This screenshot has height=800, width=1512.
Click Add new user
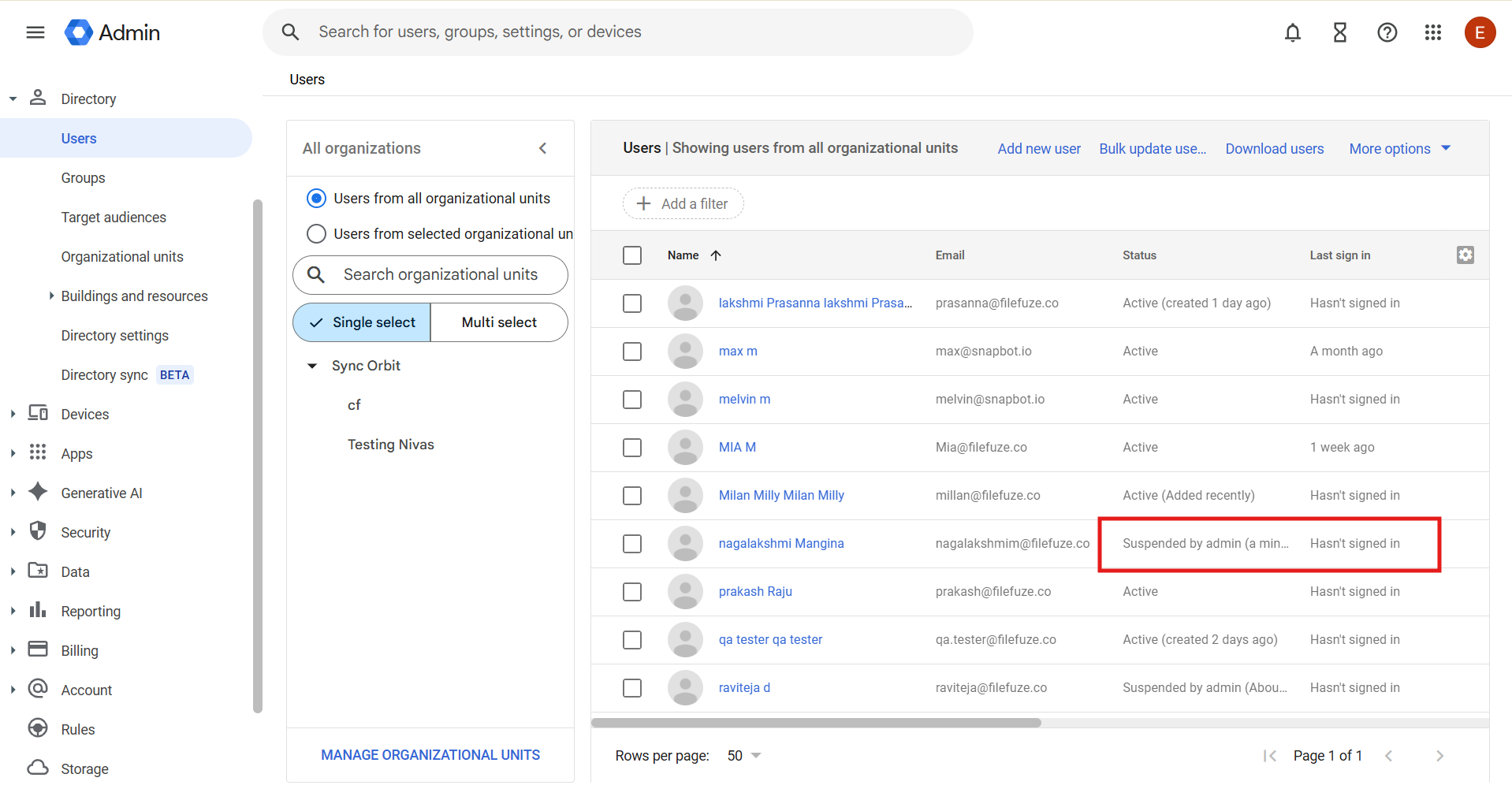(1039, 149)
